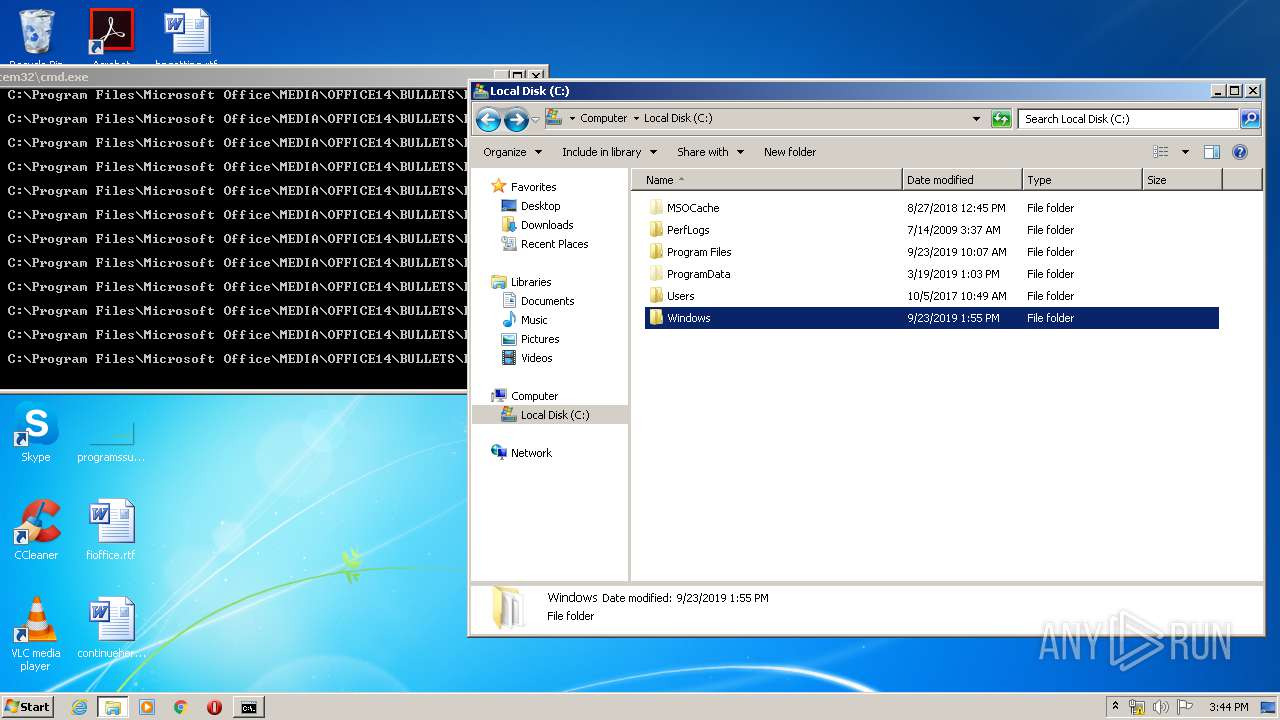The width and height of the screenshot is (1280, 720).
Task: Open Opera from taskbar
Action: (x=214, y=707)
